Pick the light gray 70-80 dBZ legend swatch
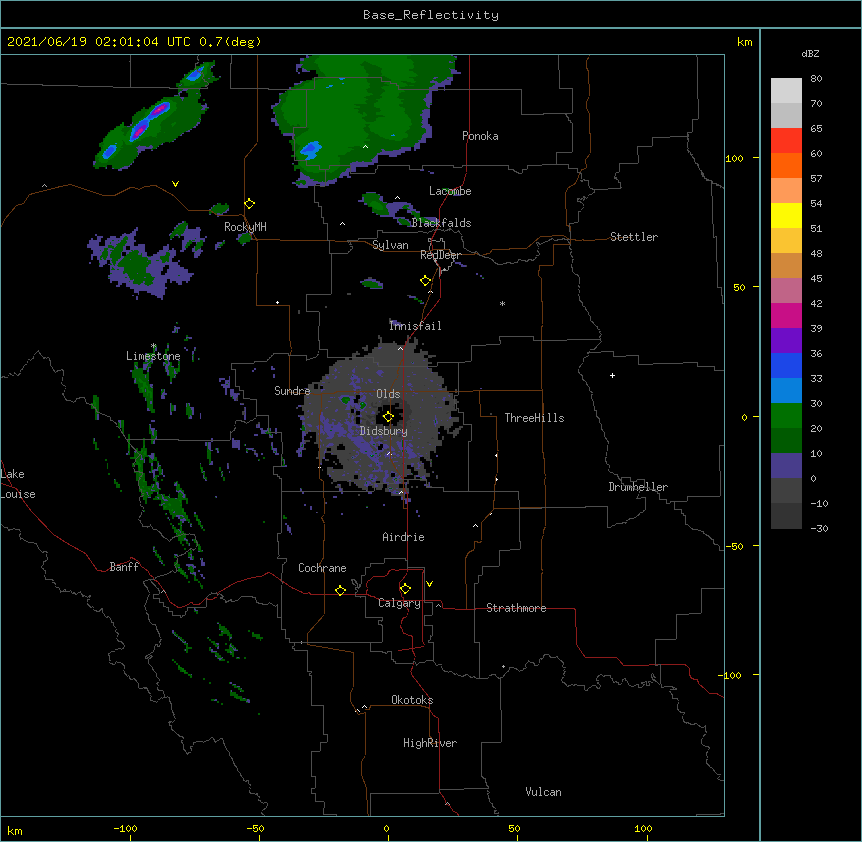 coord(786,91)
